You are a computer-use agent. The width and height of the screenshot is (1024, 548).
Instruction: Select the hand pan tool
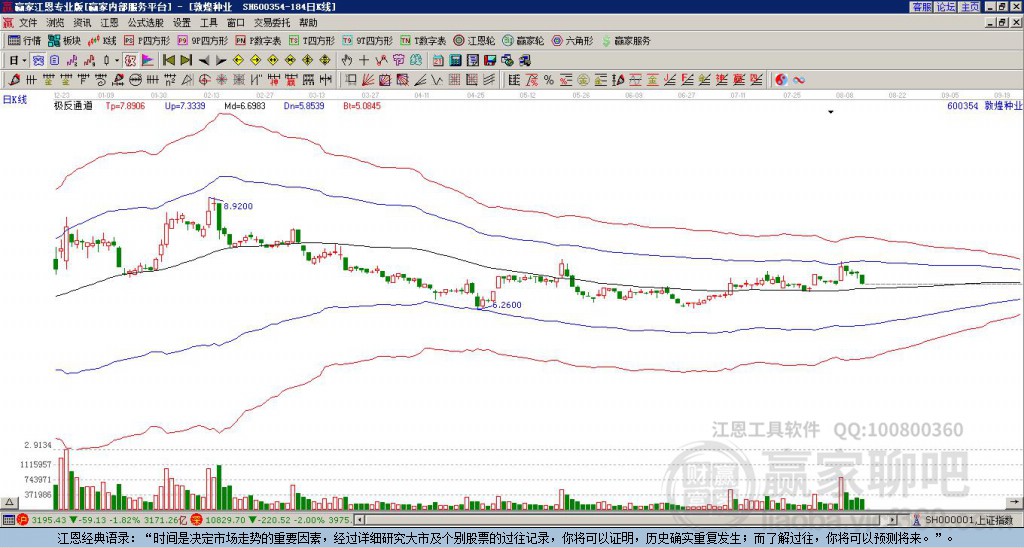click(347, 61)
